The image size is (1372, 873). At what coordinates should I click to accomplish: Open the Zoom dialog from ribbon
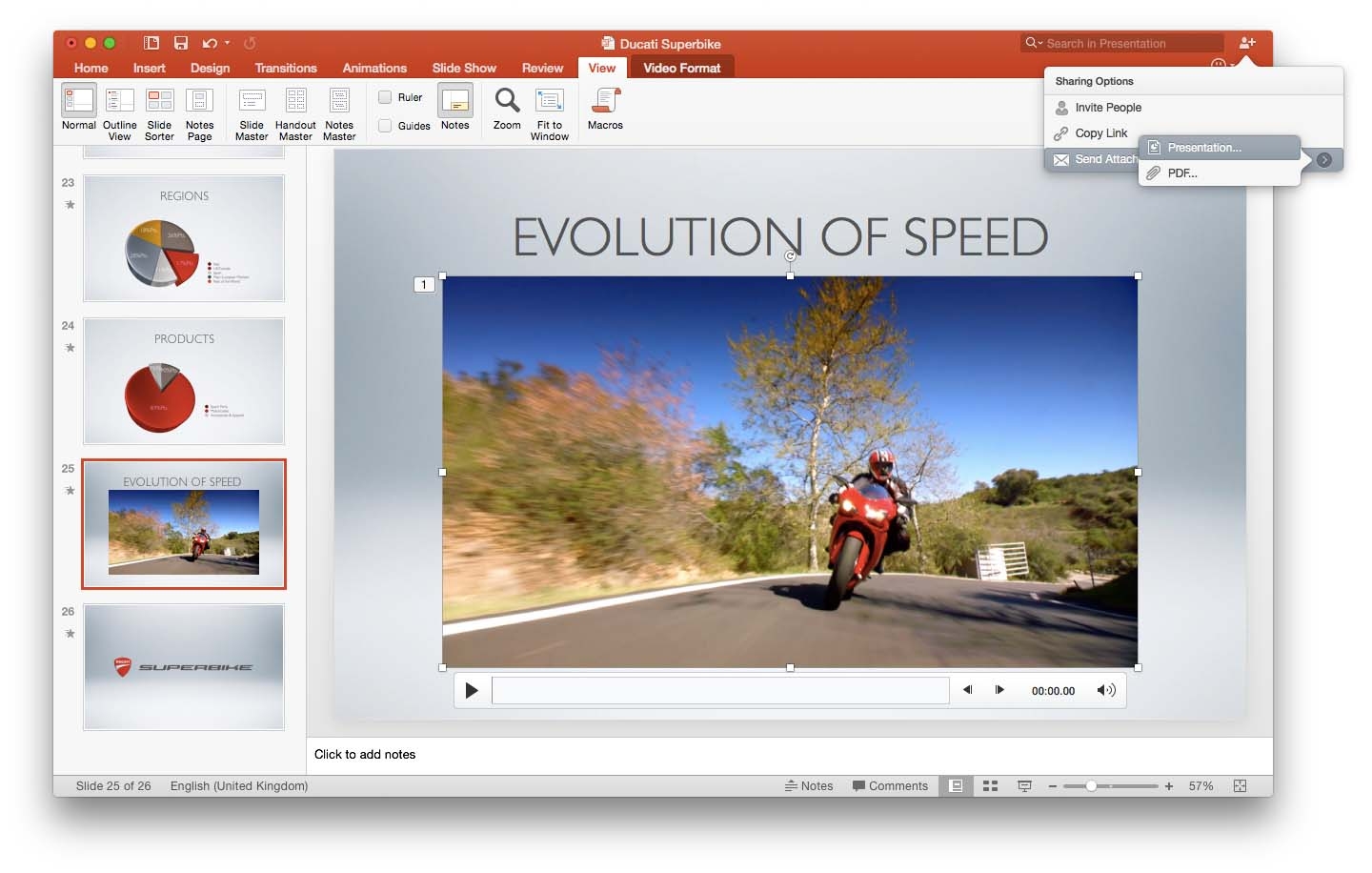(x=507, y=108)
